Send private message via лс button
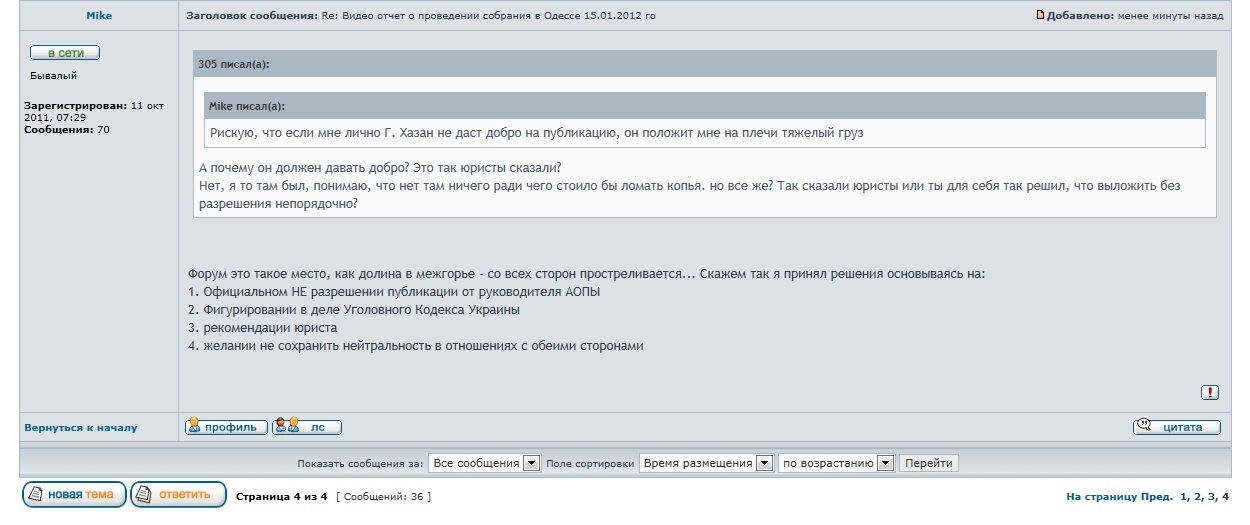This screenshot has width=1250, height=525. coord(307,427)
